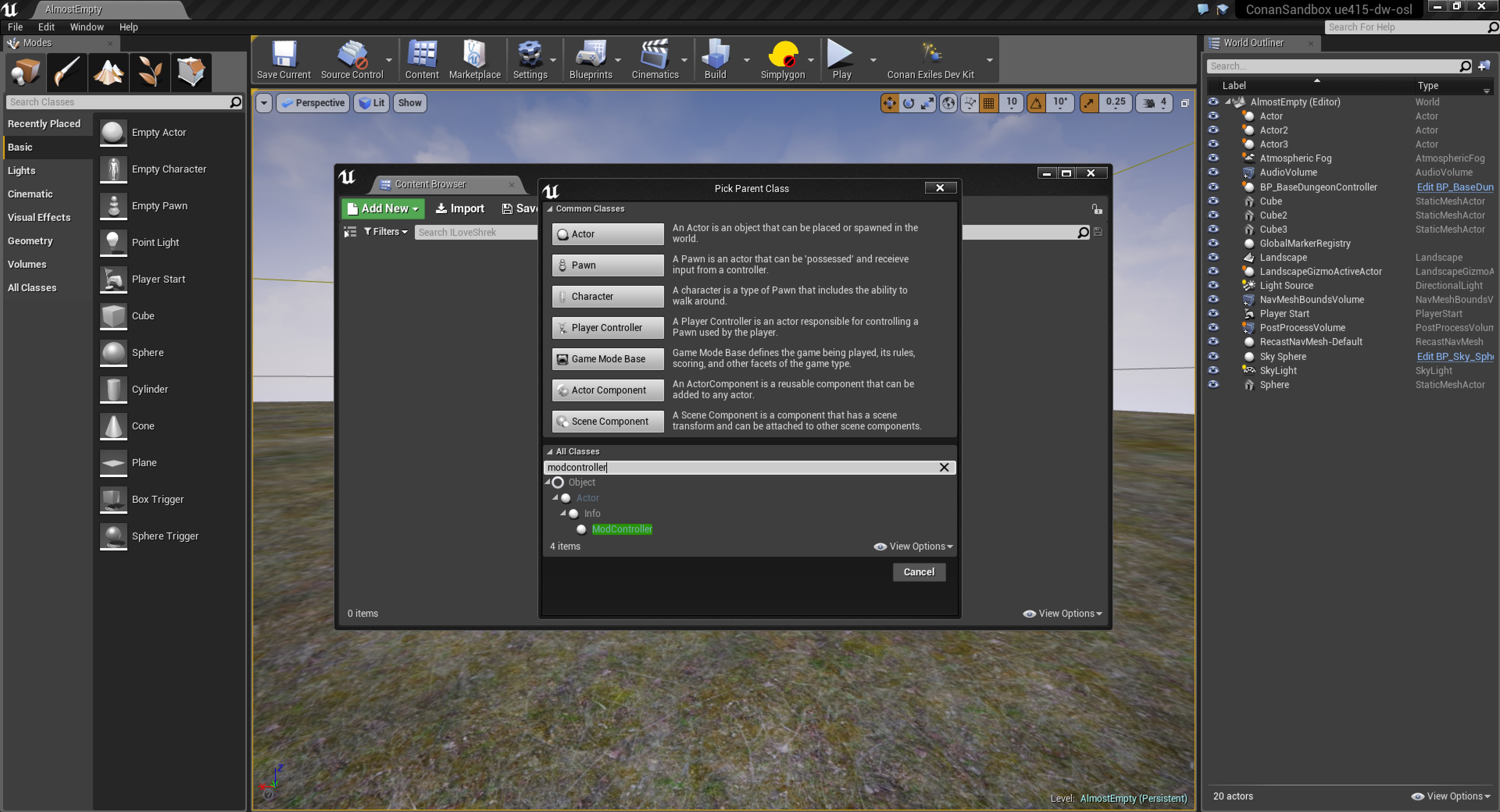The image size is (1500, 812).
Task: Select the Visual Effects category
Action: tap(38, 217)
